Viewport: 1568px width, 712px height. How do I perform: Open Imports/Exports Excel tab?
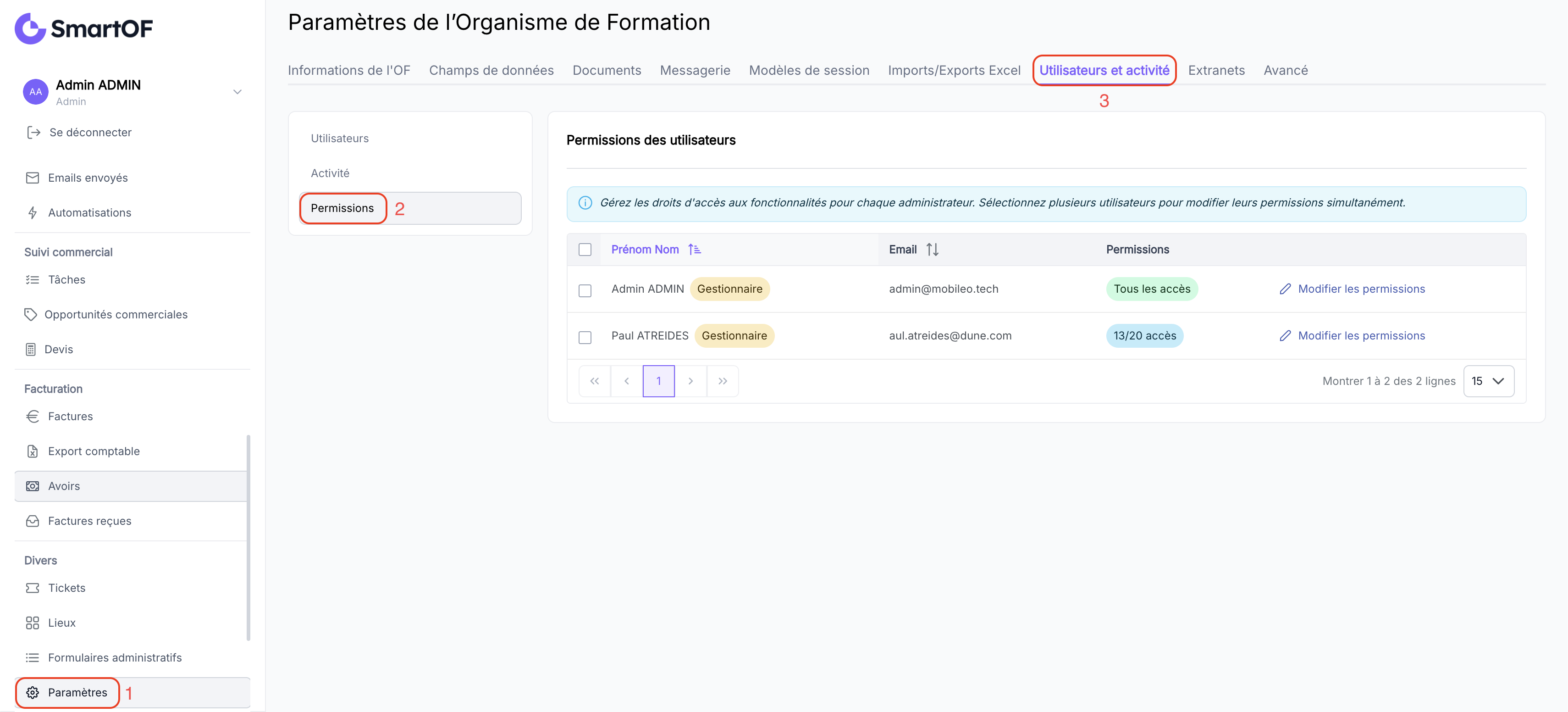(954, 70)
